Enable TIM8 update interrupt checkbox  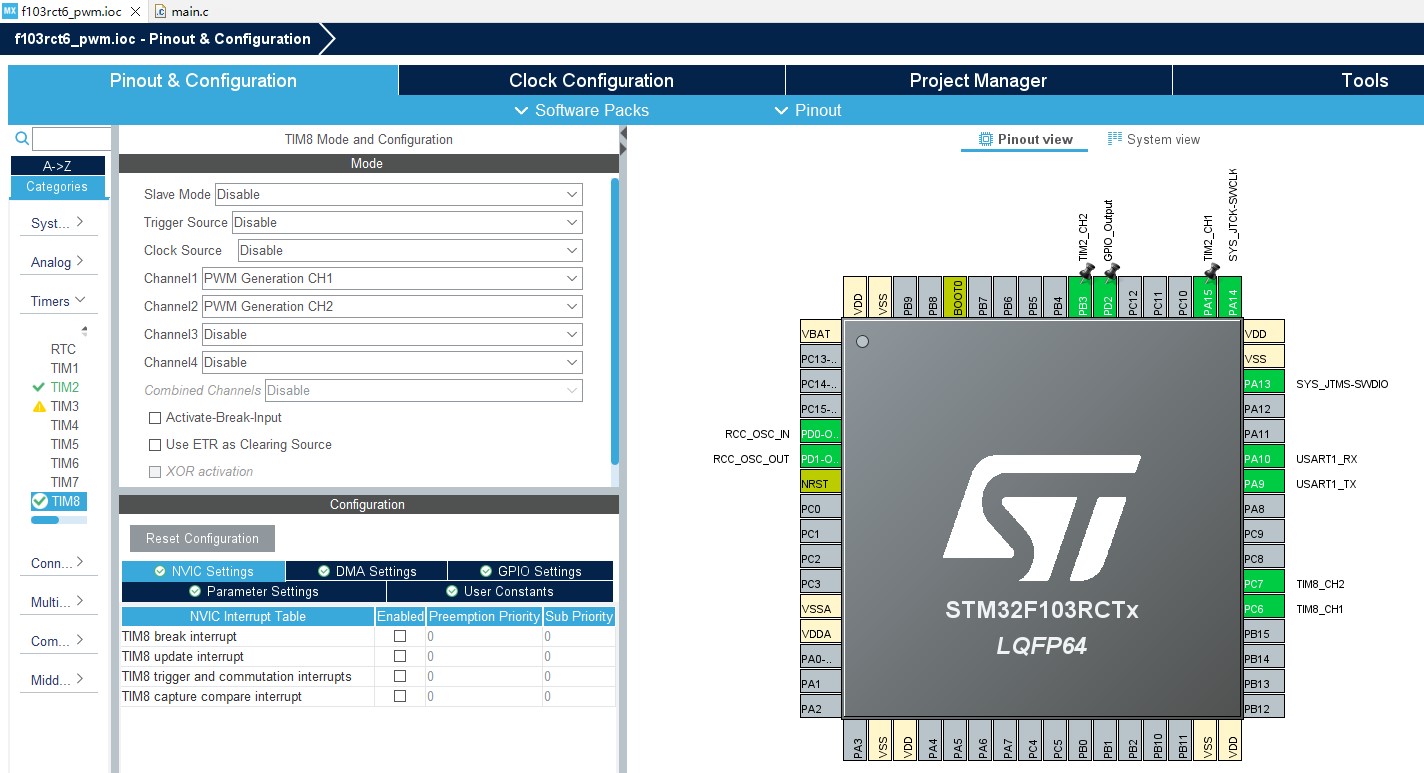coord(400,656)
